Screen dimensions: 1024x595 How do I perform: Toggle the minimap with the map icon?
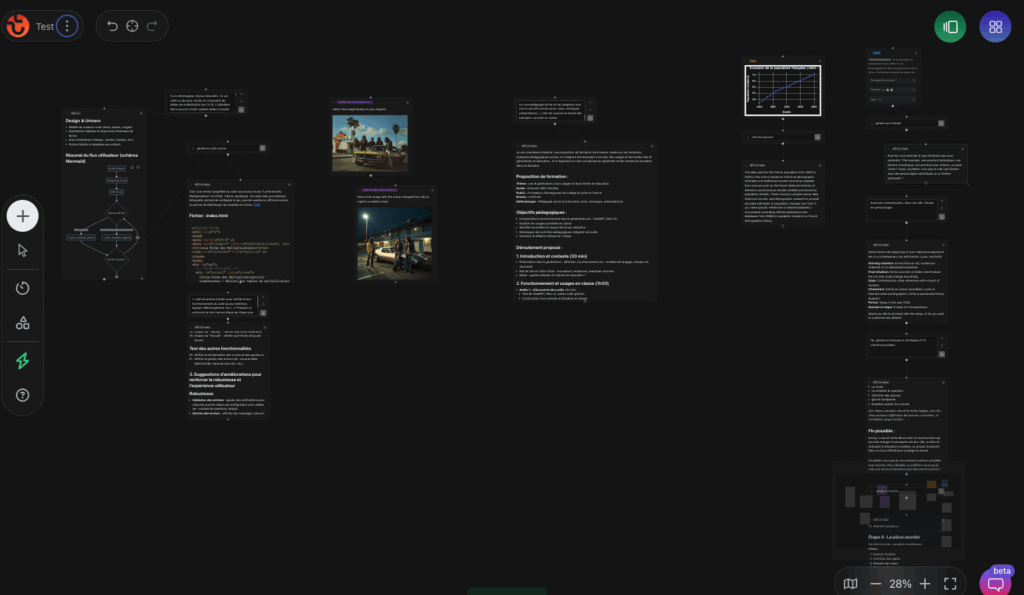click(850, 583)
